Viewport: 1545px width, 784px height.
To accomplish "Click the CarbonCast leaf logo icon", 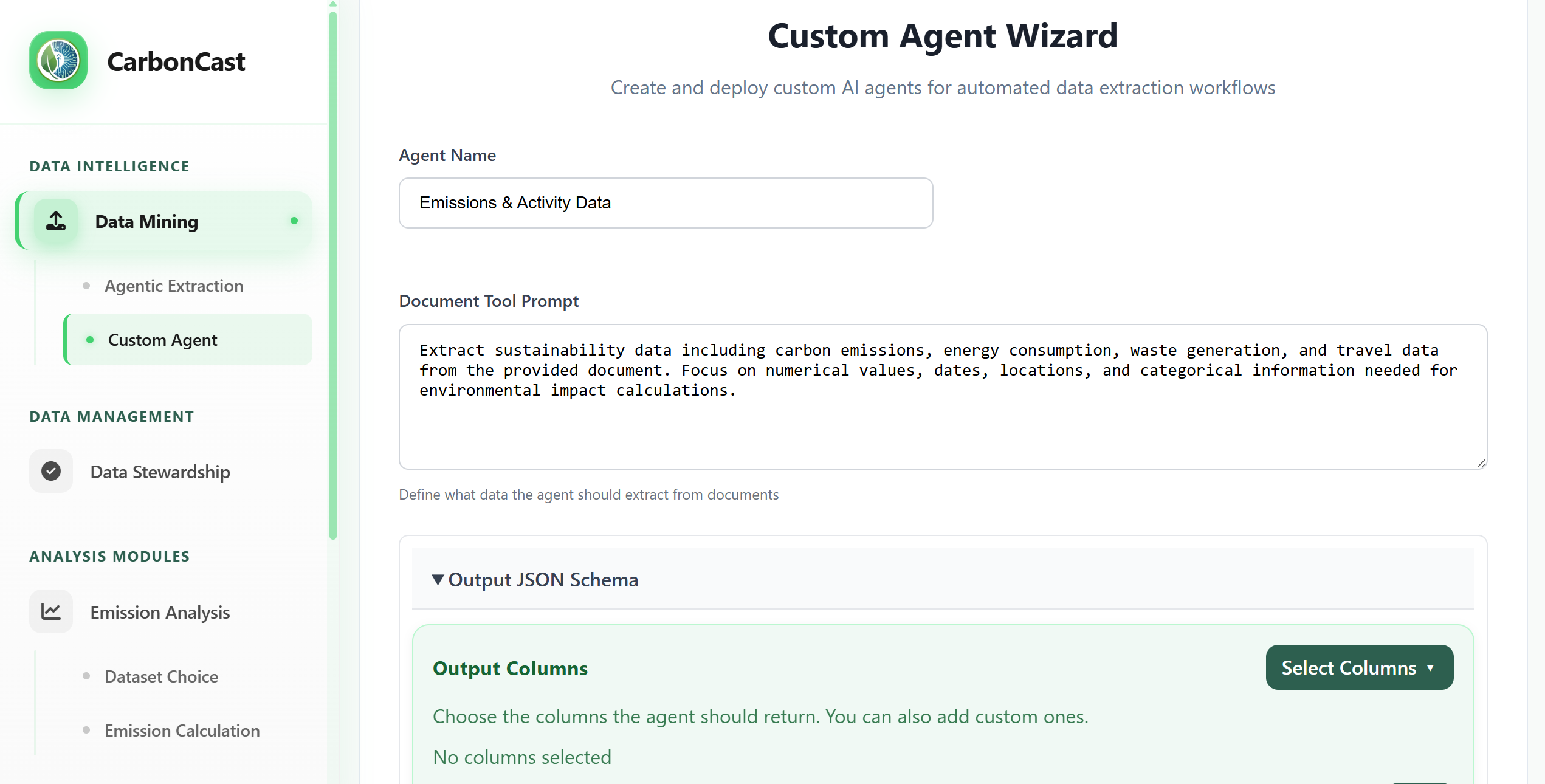I will pos(58,61).
